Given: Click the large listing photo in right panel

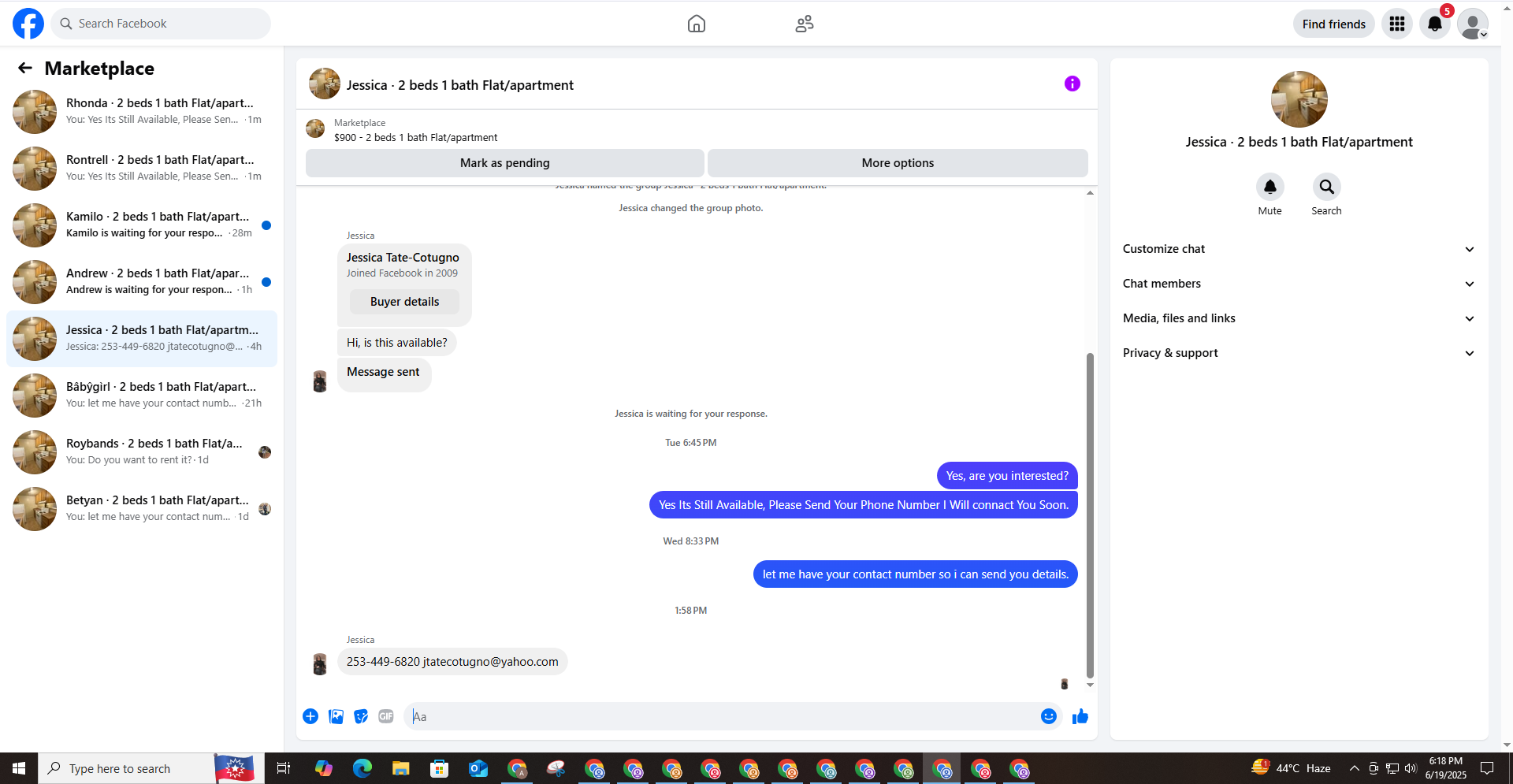Looking at the screenshot, I should [1299, 99].
